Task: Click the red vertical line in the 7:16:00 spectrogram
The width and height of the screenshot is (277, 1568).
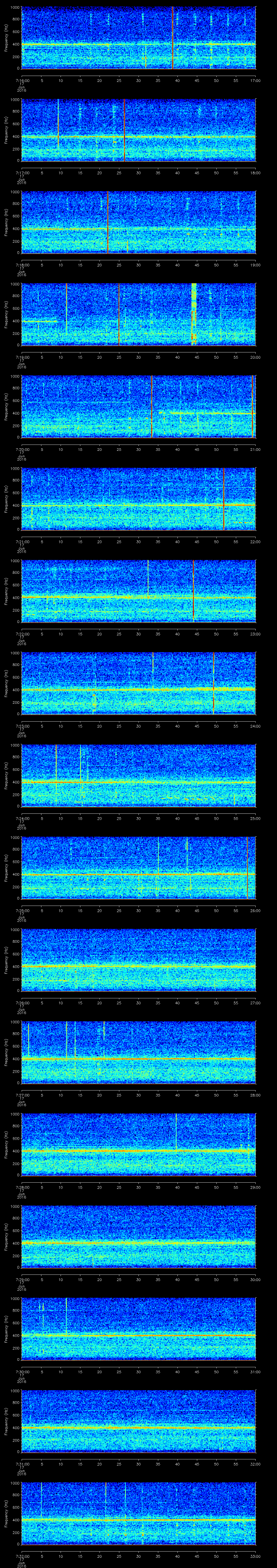Action: [x=172, y=38]
